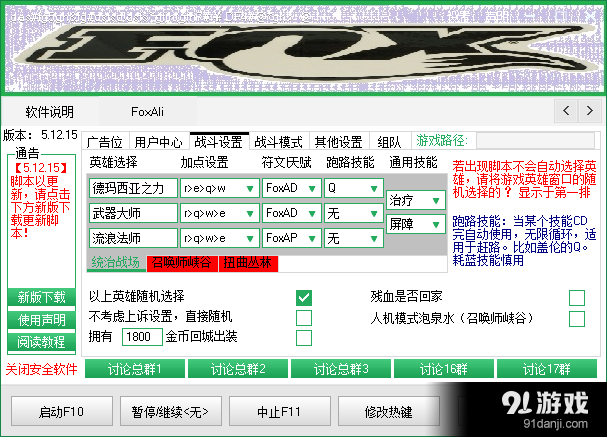Select the 扭曲丛林 map tab

248,263
